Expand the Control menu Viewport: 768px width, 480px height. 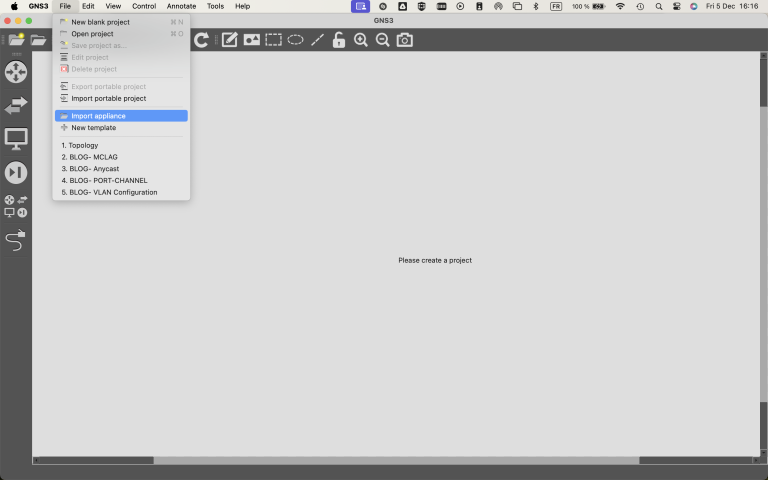[144, 6]
